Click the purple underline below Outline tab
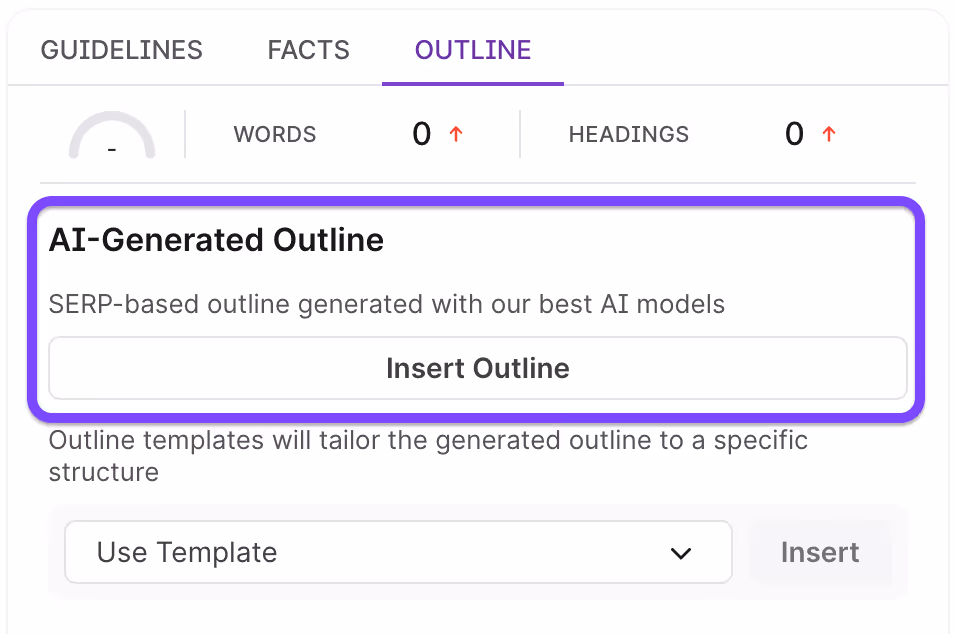954x634 pixels. tap(473, 83)
